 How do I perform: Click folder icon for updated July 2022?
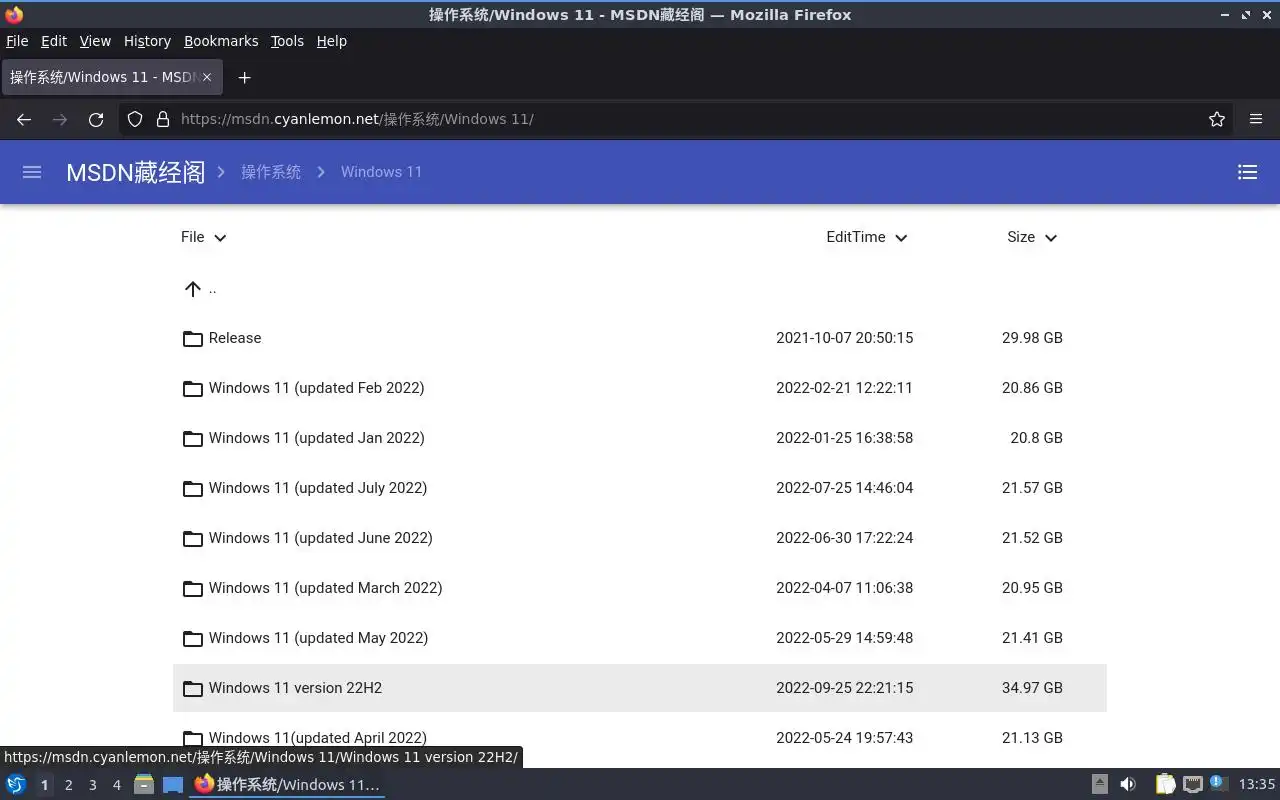193,489
